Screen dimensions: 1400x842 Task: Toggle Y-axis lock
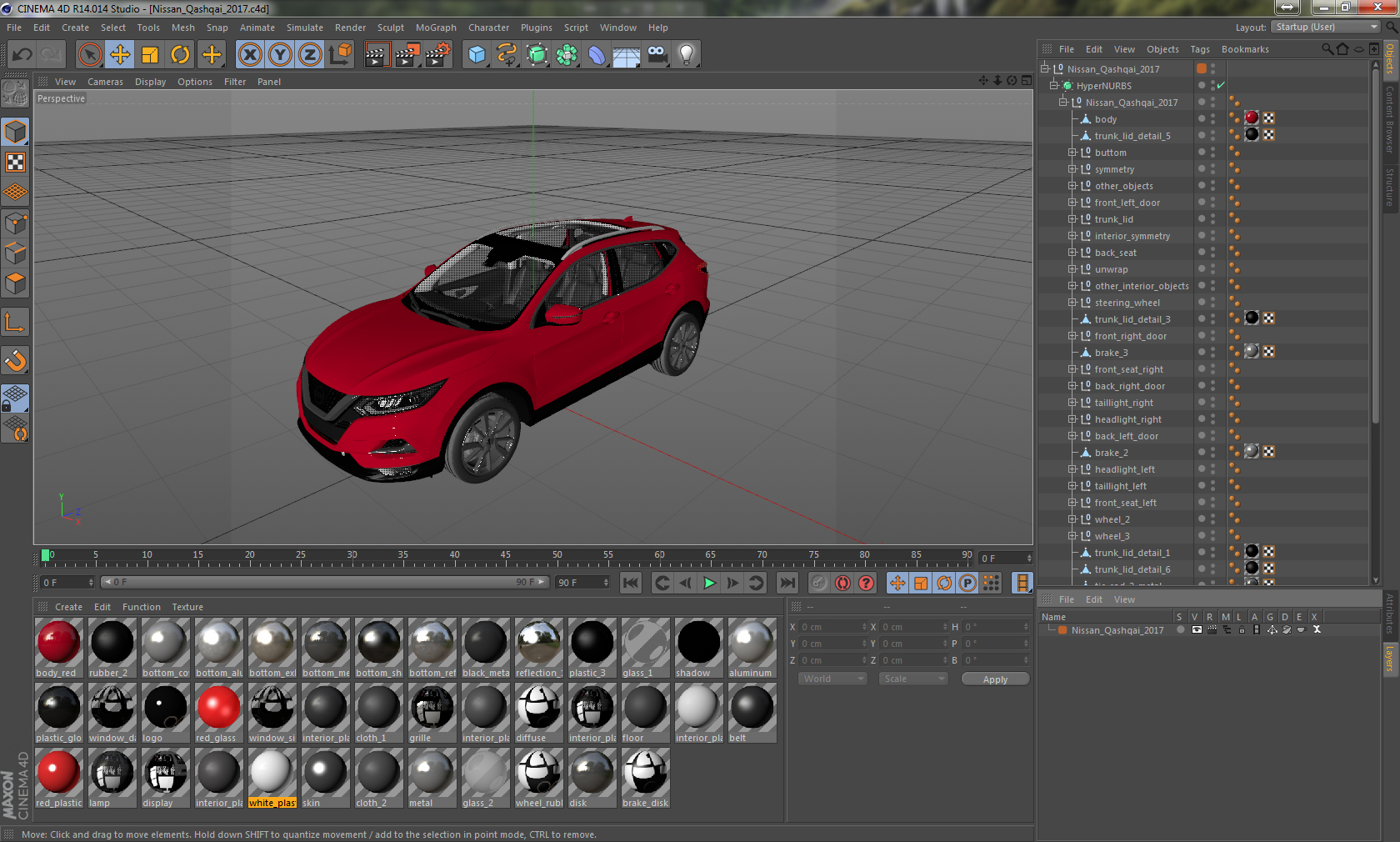pyautogui.click(x=280, y=55)
